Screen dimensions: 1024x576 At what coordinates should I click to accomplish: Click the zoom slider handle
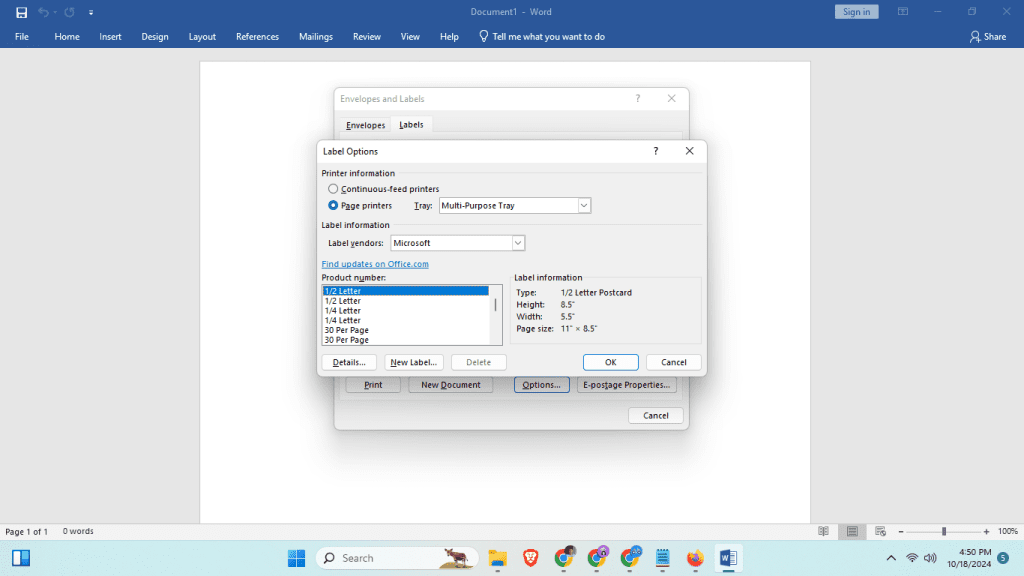[x=944, y=532]
